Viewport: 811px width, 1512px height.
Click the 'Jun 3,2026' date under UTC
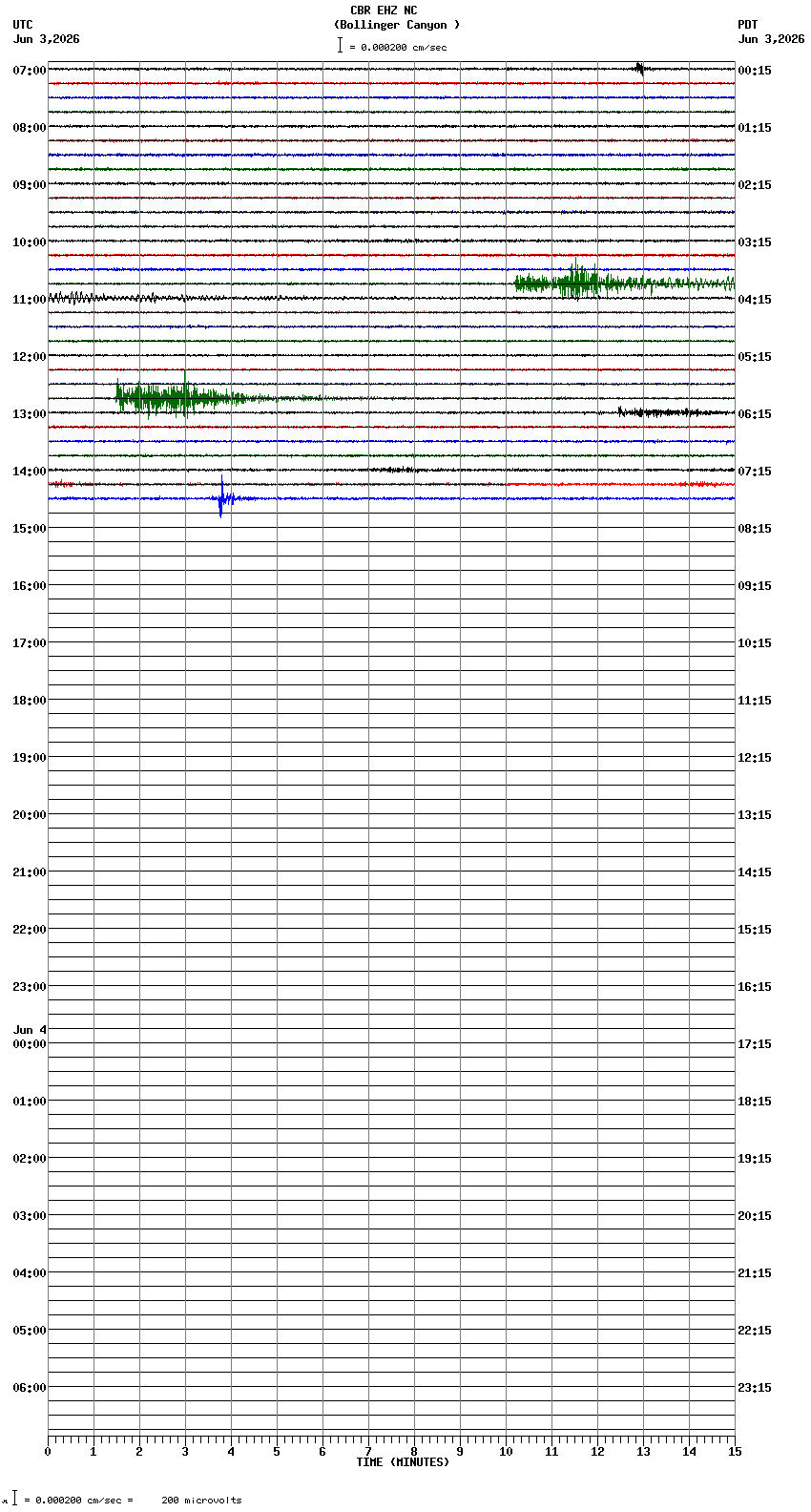point(47,39)
